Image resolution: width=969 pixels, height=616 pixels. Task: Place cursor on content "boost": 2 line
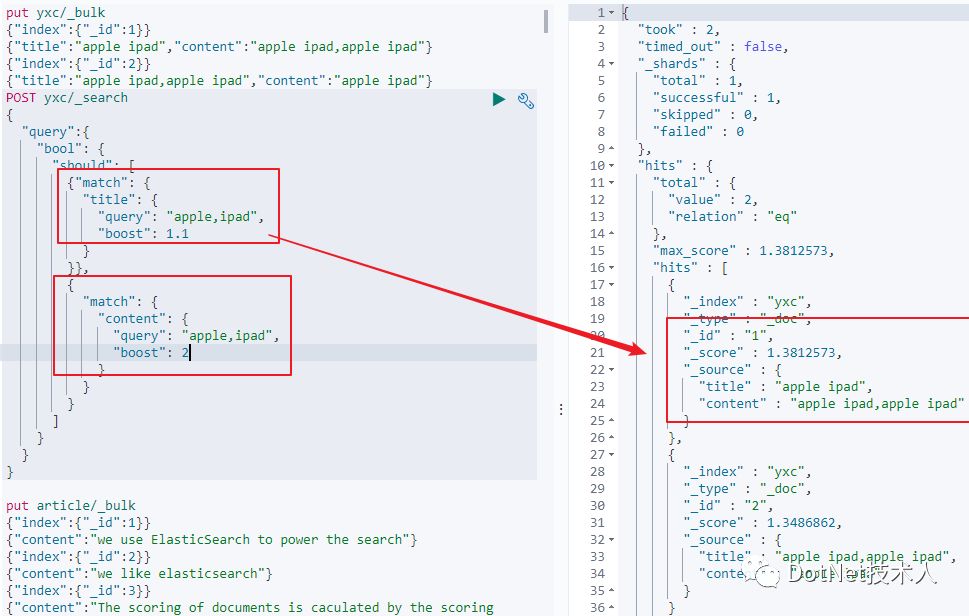pyautogui.click(x=151, y=353)
